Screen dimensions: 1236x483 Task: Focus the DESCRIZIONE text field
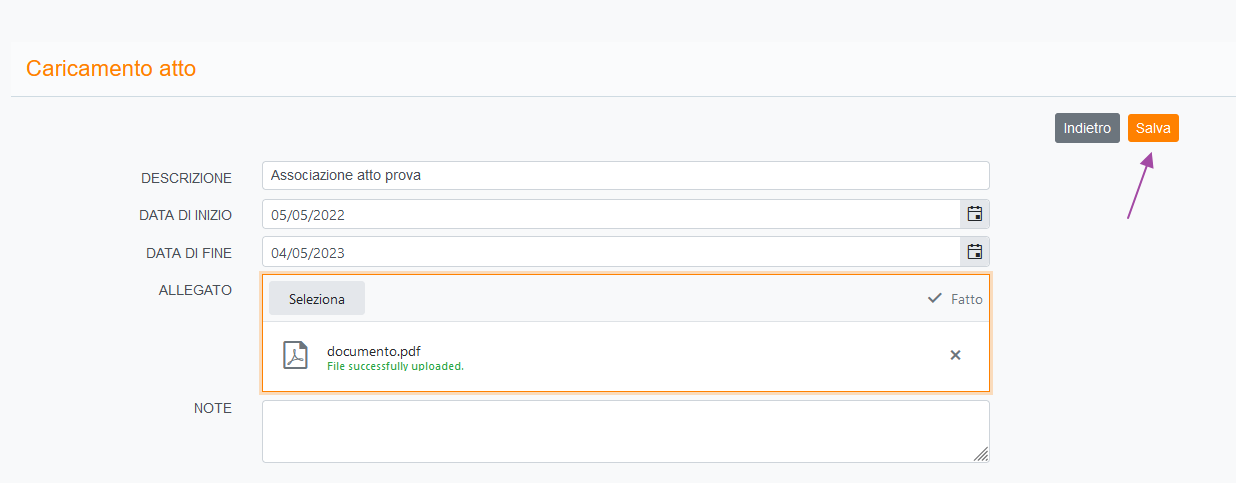(x=625, y=176)
